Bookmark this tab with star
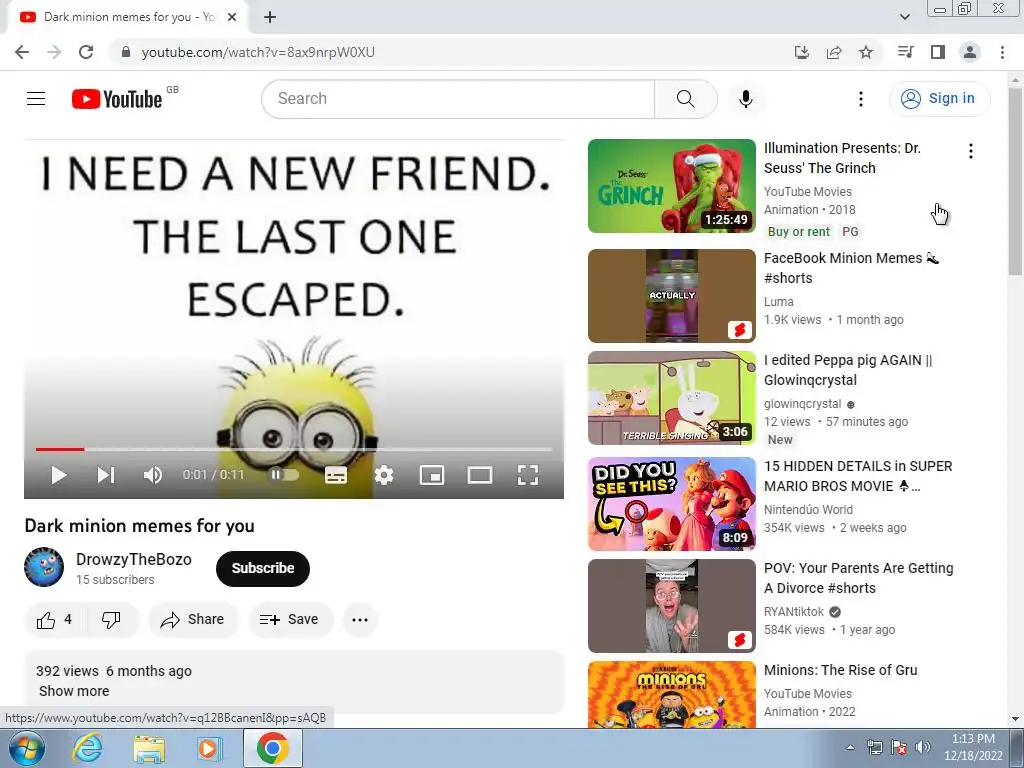 [x=866, y=52]
